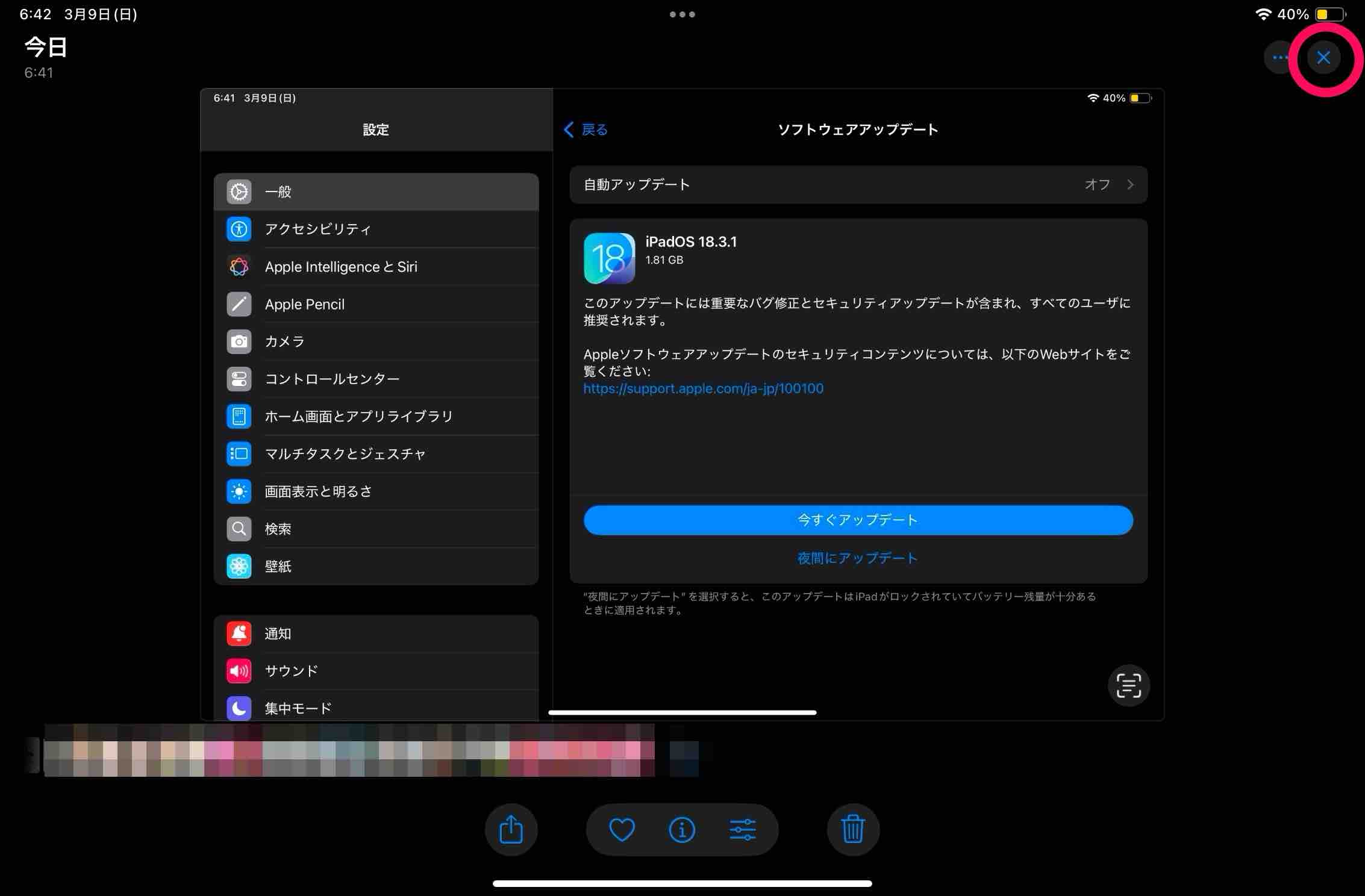1365x896 pixels.
Task: Tap the Live Text scan icon
Action: pos(1129,685)
